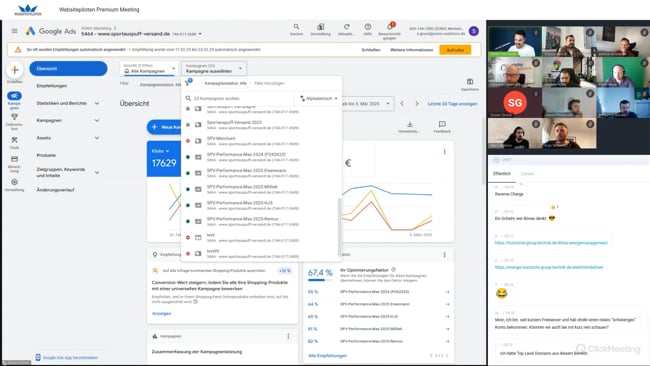Click the Herunterladen download icon
This screenshot has width=650, height=366.
(410, 124)
